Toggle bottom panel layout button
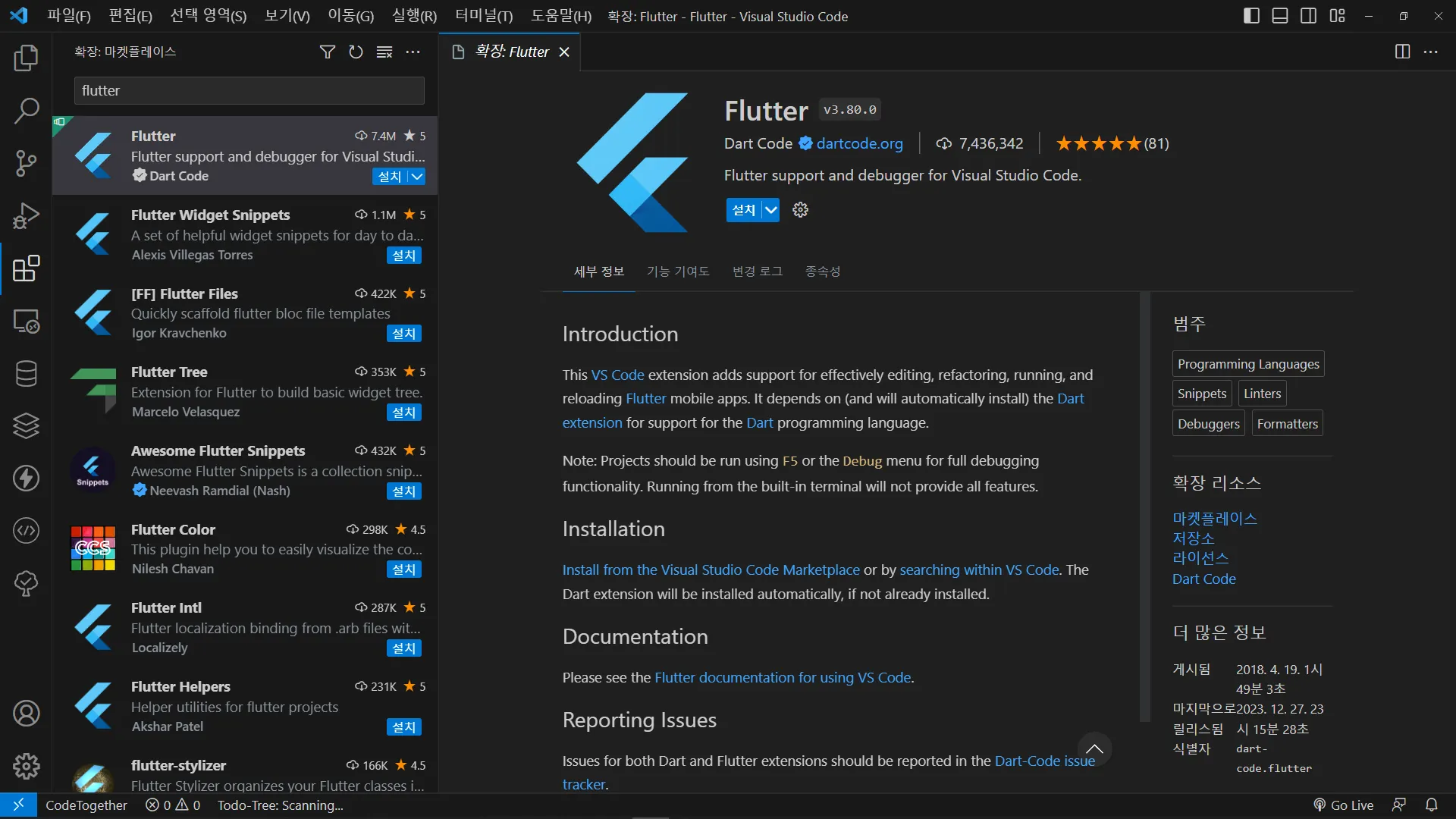The width and height of the screenshot is (1456, 819). (1280, 16)
